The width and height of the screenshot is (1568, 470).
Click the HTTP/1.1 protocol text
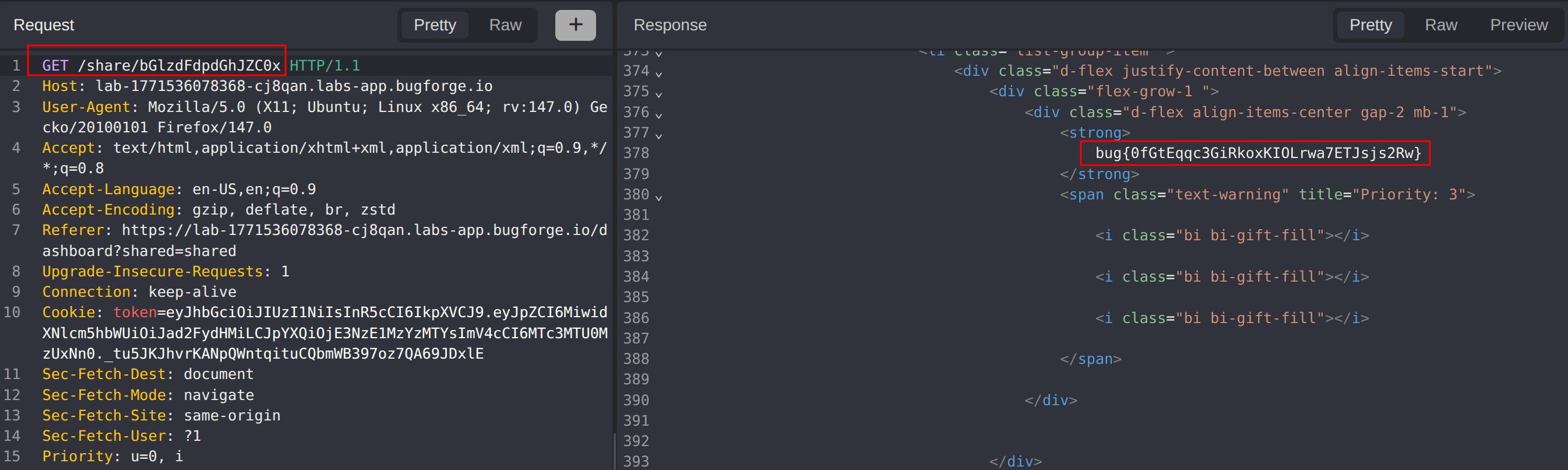[325, 66]
